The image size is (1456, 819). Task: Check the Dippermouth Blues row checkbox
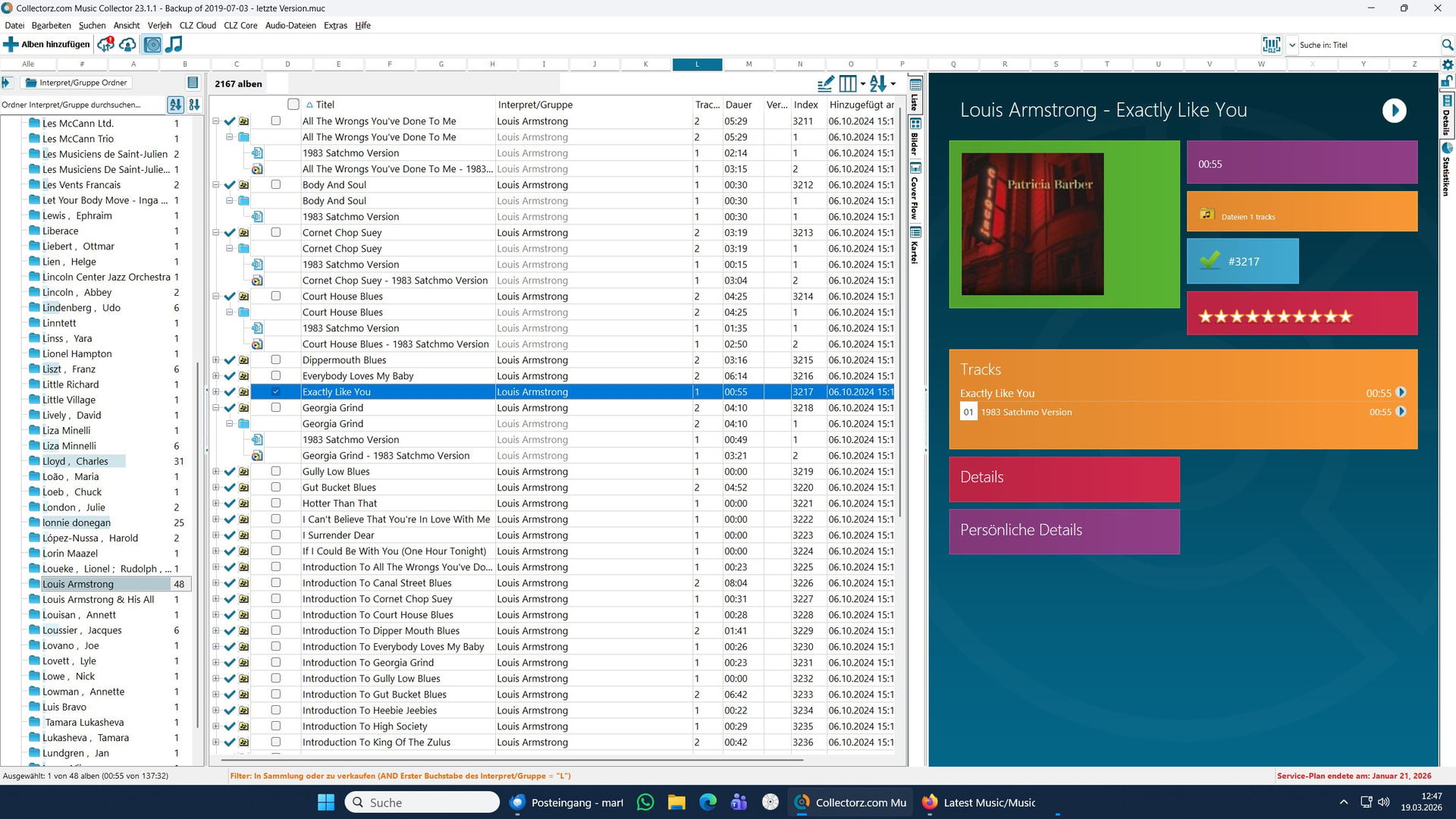[275, 360]
